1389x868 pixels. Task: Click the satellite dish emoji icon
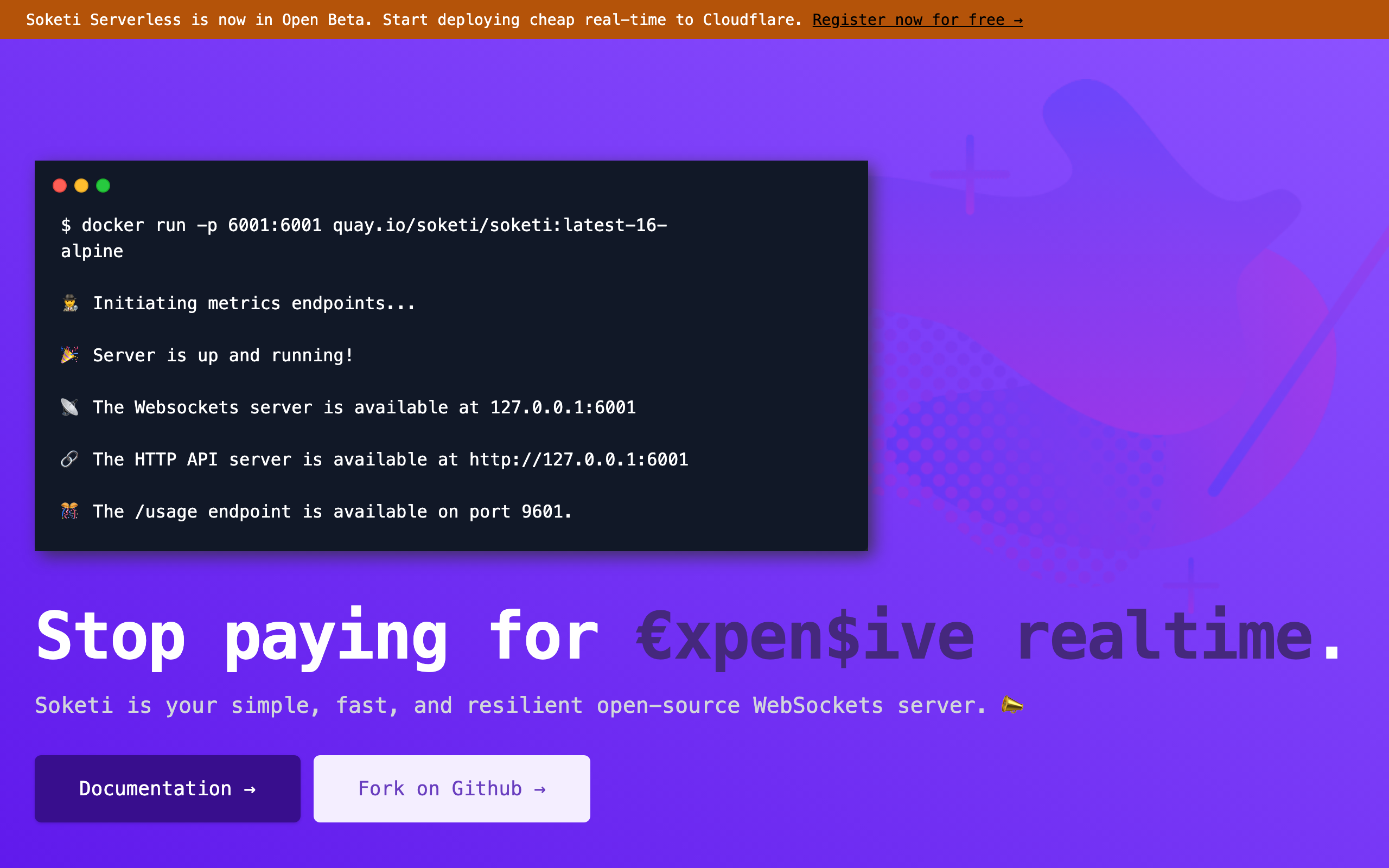[x=69, y=407]
